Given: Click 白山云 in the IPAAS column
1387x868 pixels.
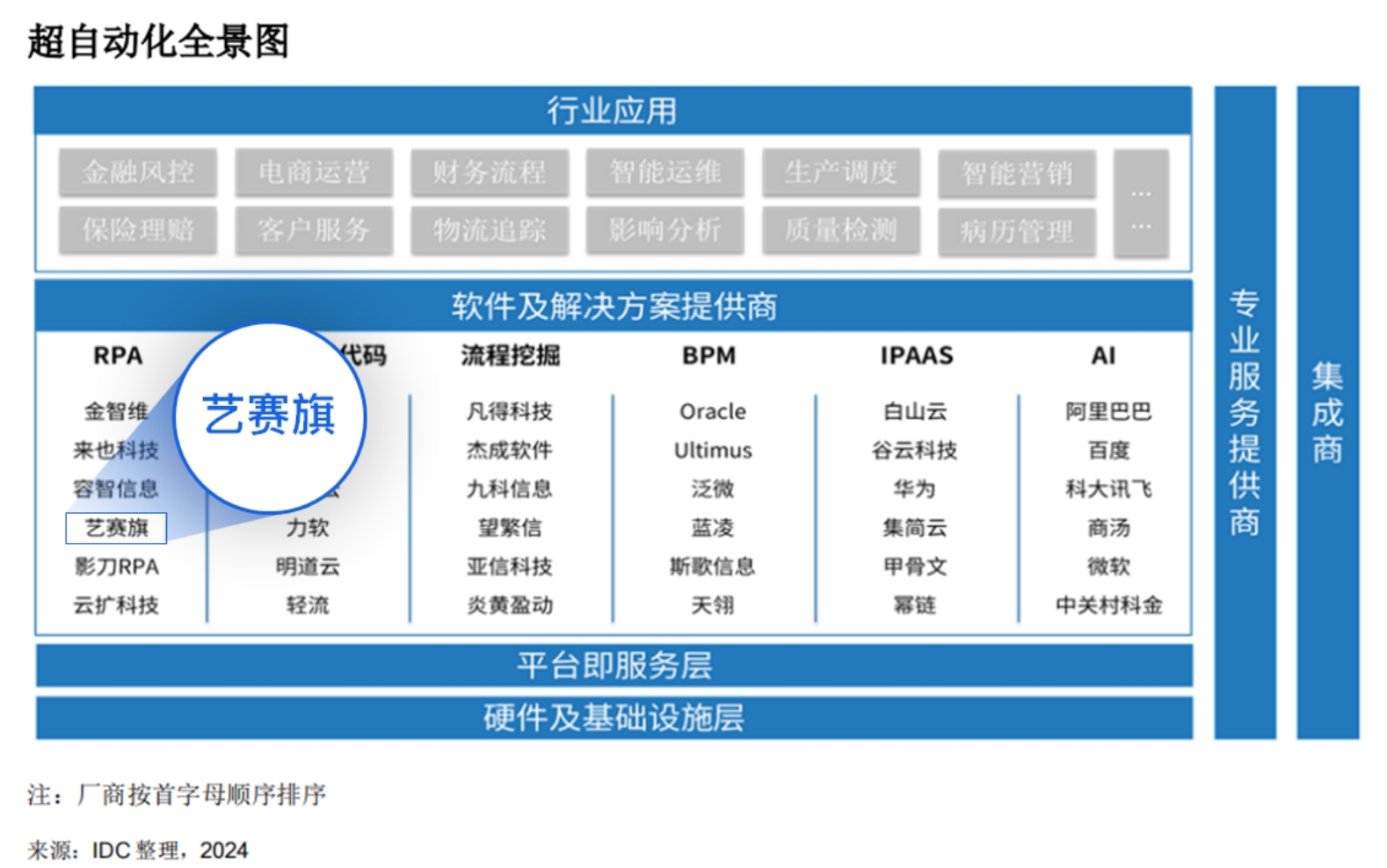Looking at the screenshot, I should coord(915,411).
